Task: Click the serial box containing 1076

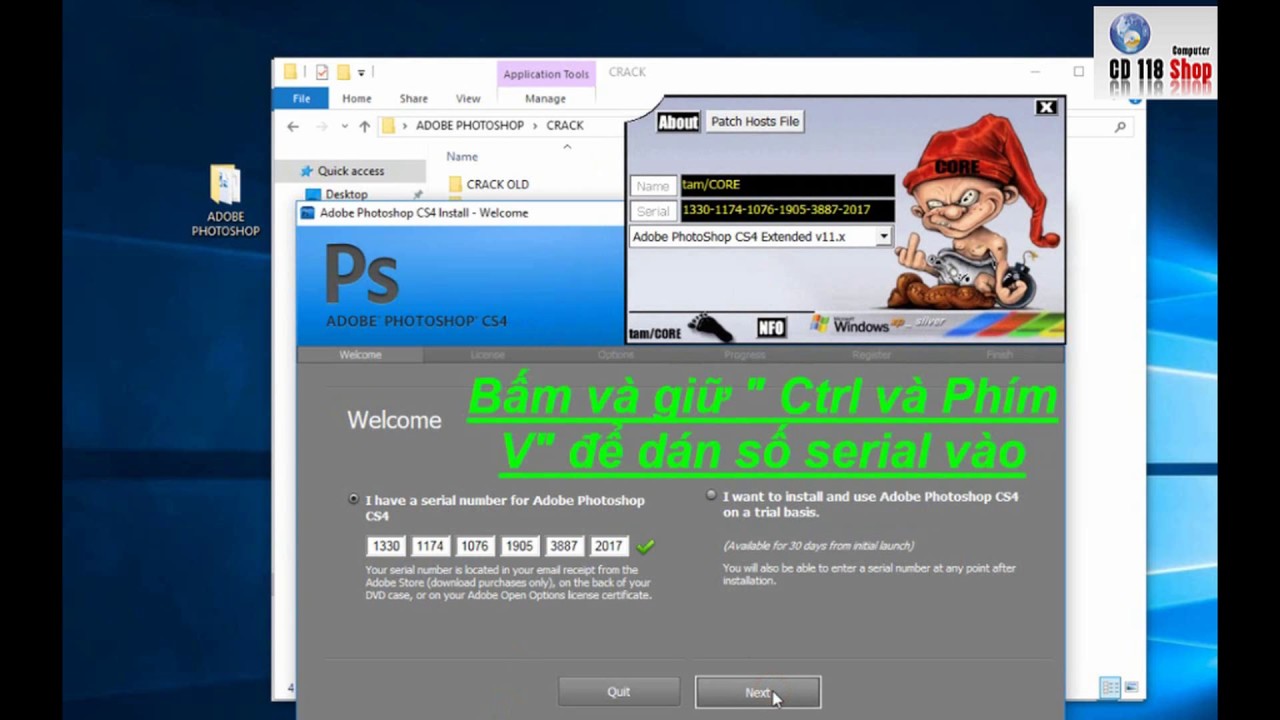Action: [474, 546]
